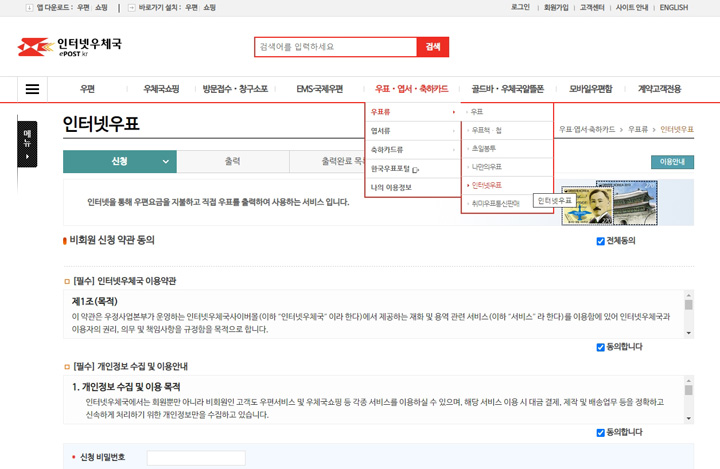Screen dimensions: 720x469
Task: Select 나만의우표 in the submenu
Action: coord(486,167)
